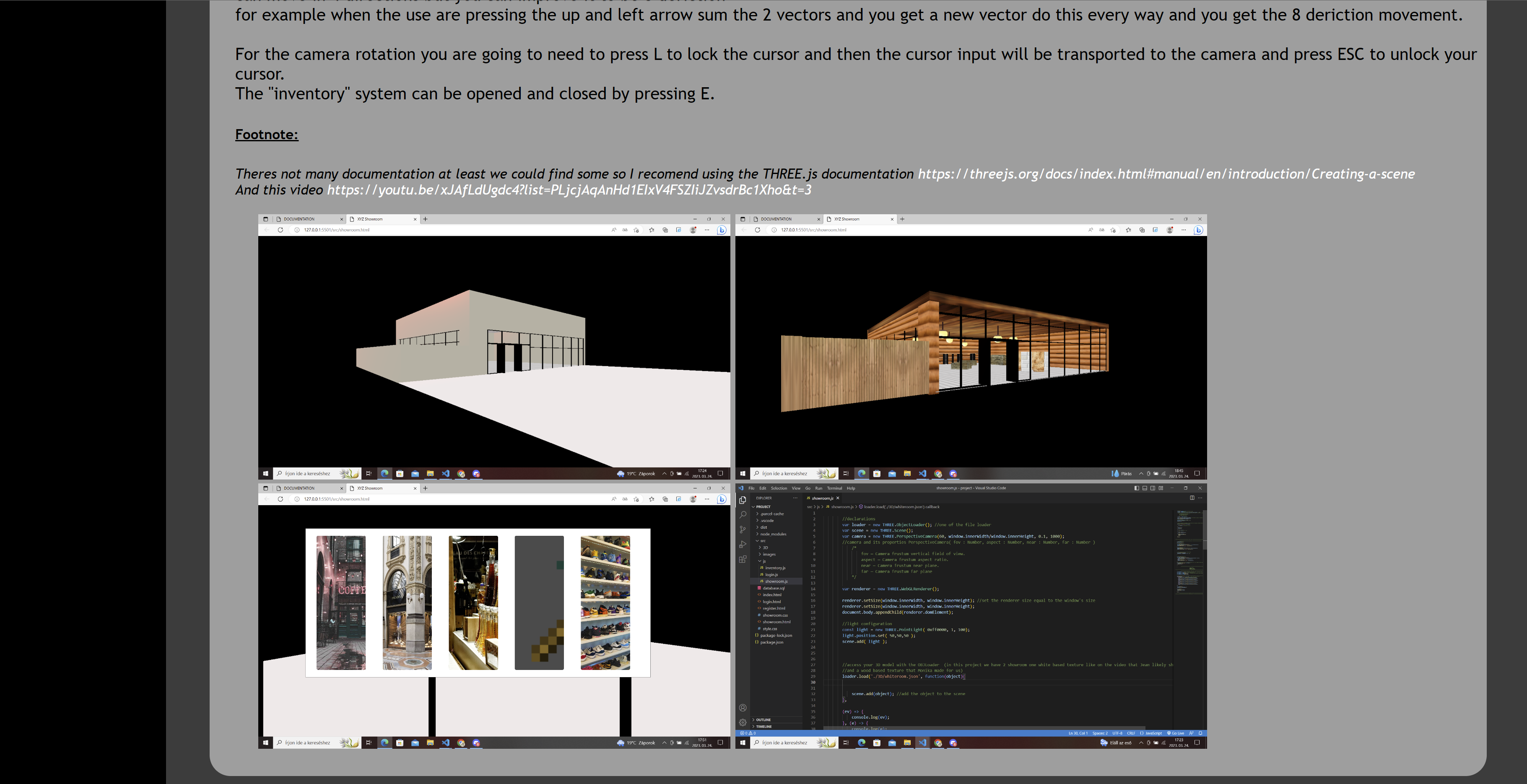The width and height of the screenshot is (1527, 784).
Task: Expand TIMELINE section in VS Code
Action: coord(776,727)
